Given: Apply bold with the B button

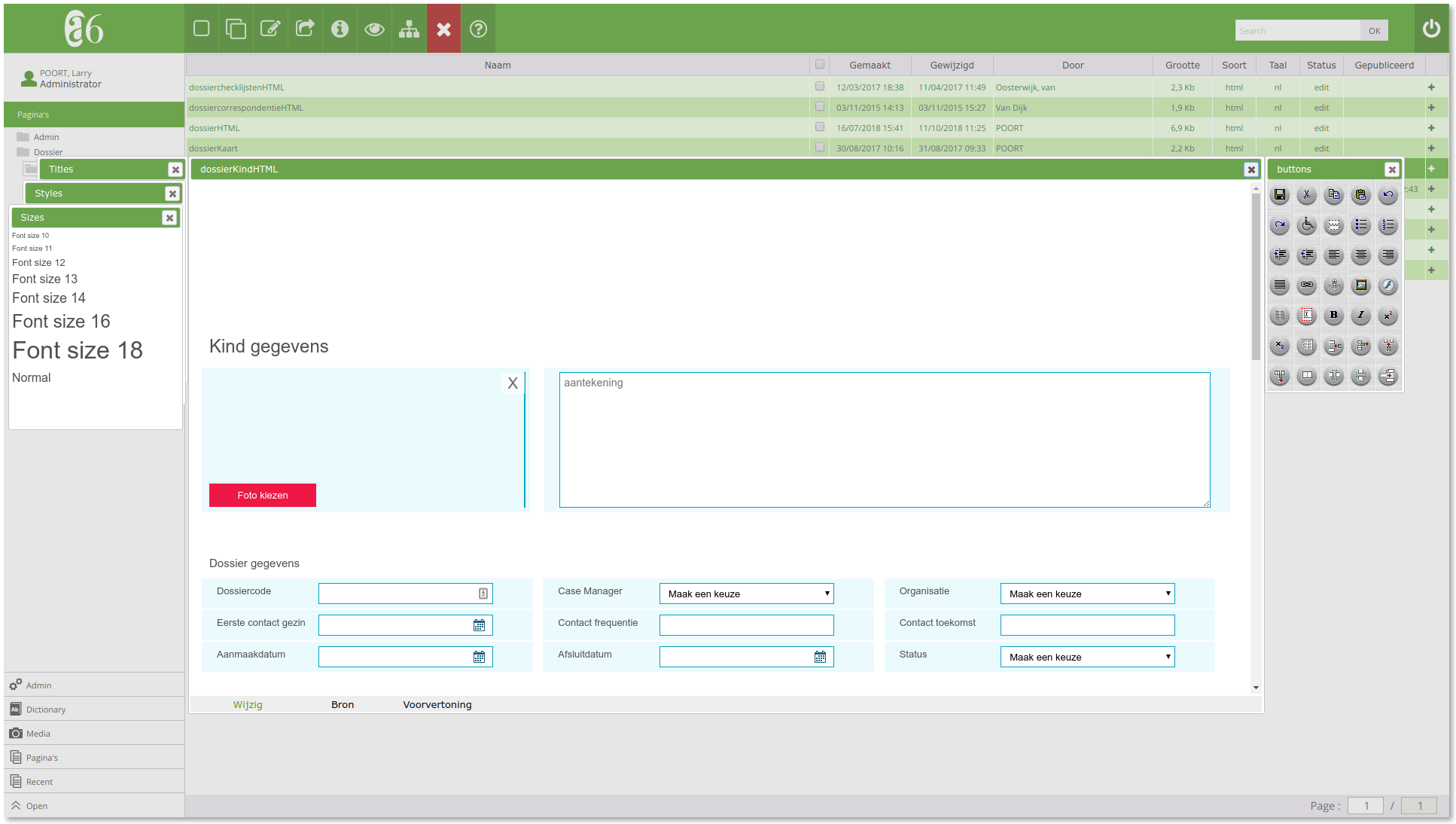Looking at the screenshot, I should pos(1334,316).
